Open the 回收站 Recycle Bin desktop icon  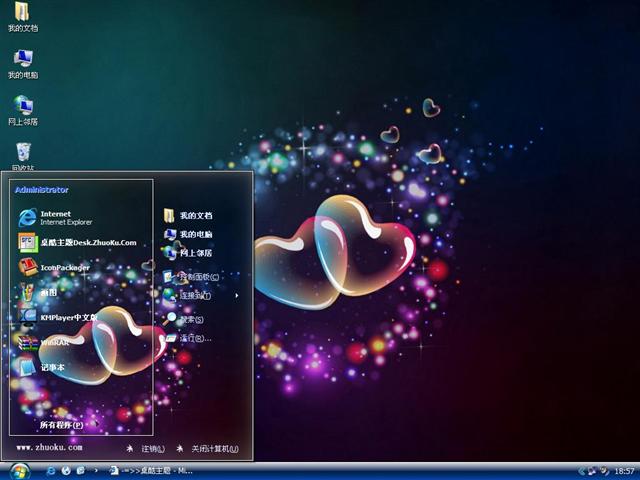[22, 155]
